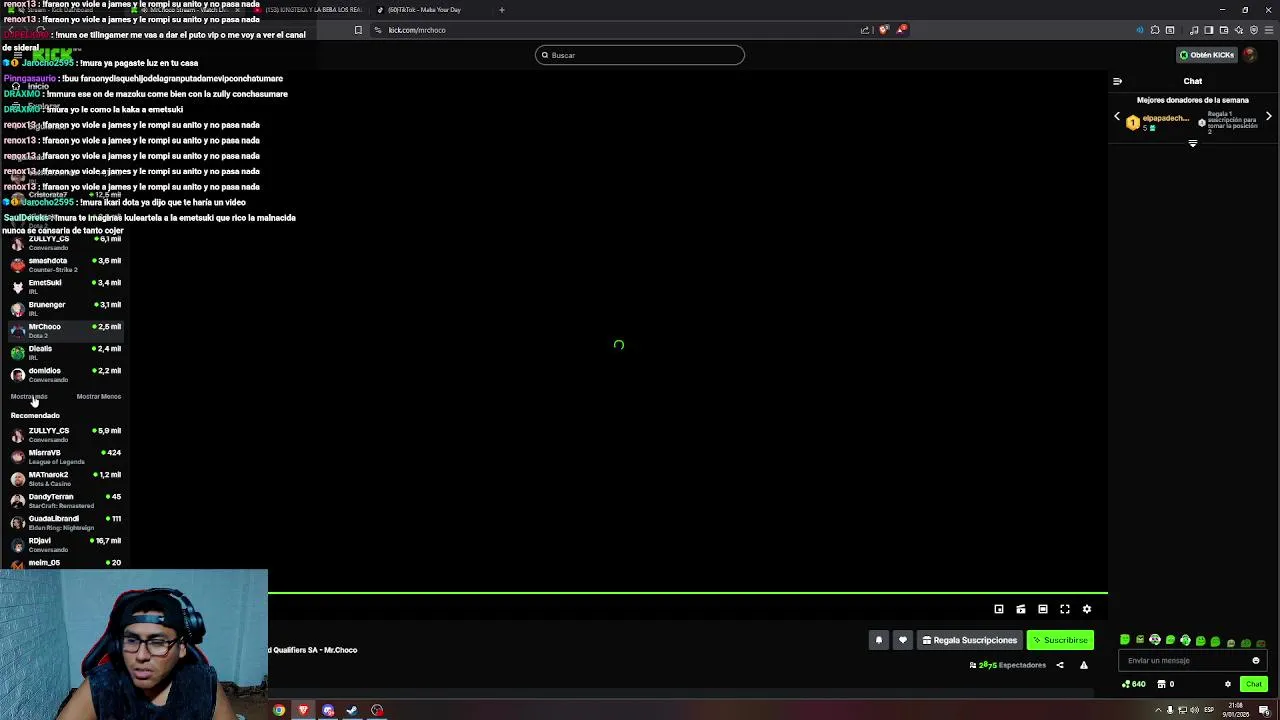Screen dimensions: 1280x720
Task: Open clip creation icon in video controls
Action: pos(1021,609)
